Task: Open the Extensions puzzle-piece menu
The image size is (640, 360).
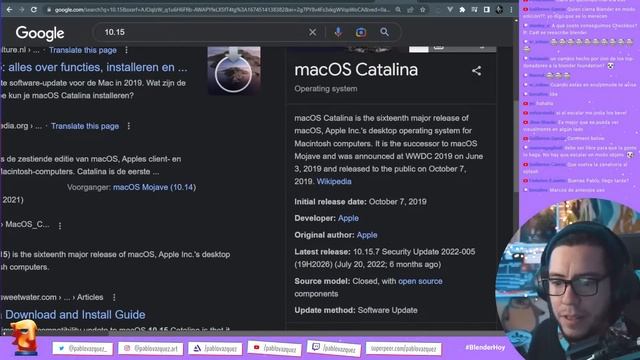Action: 462,9
